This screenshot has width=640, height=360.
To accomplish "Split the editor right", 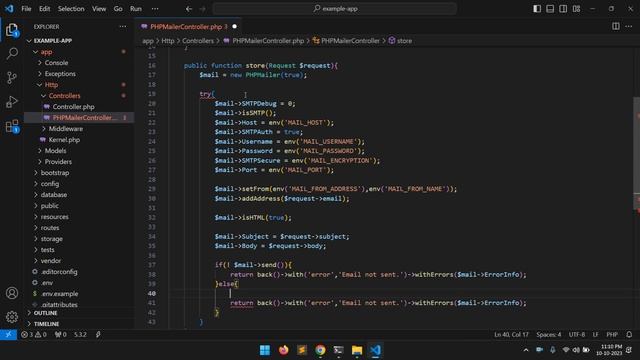I will coord(616,26).
